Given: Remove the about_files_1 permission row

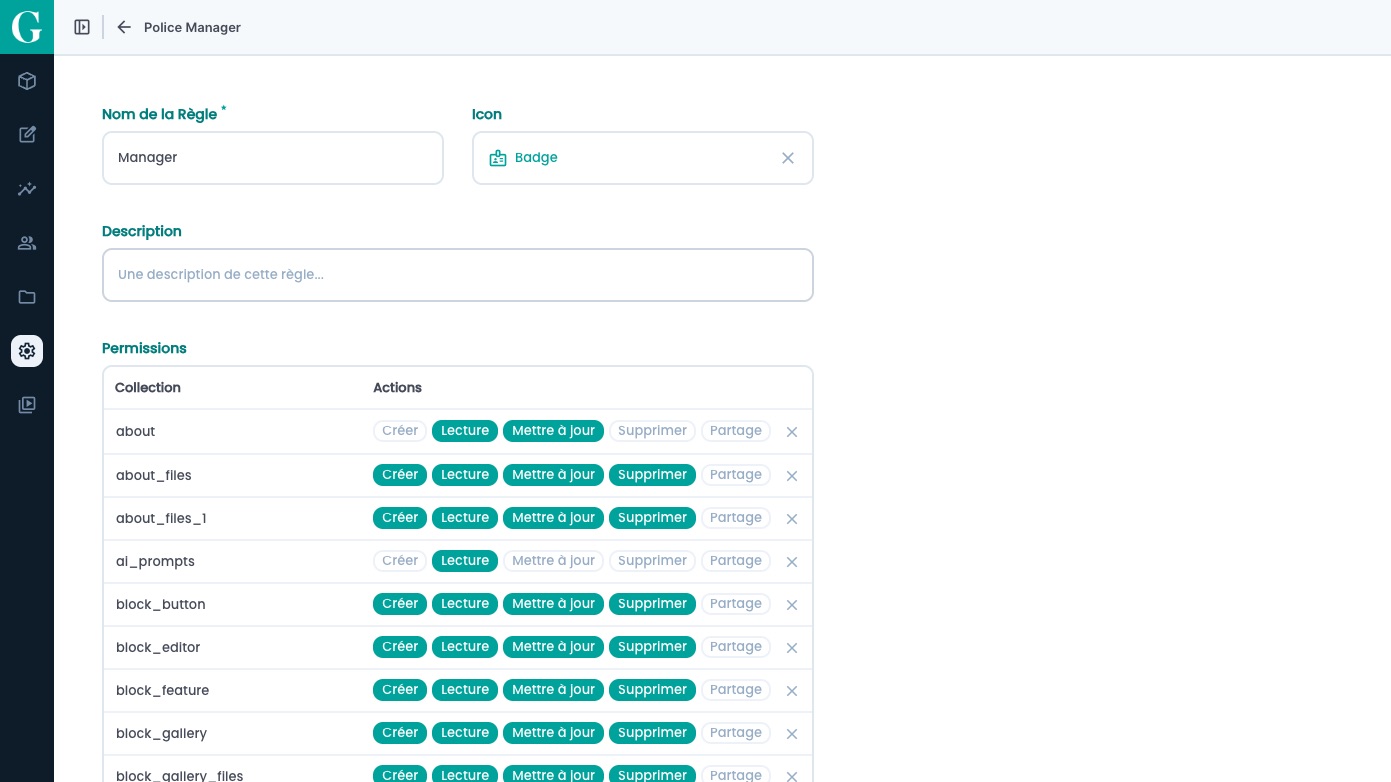Looking at the screenshot, I should point(792,519).
